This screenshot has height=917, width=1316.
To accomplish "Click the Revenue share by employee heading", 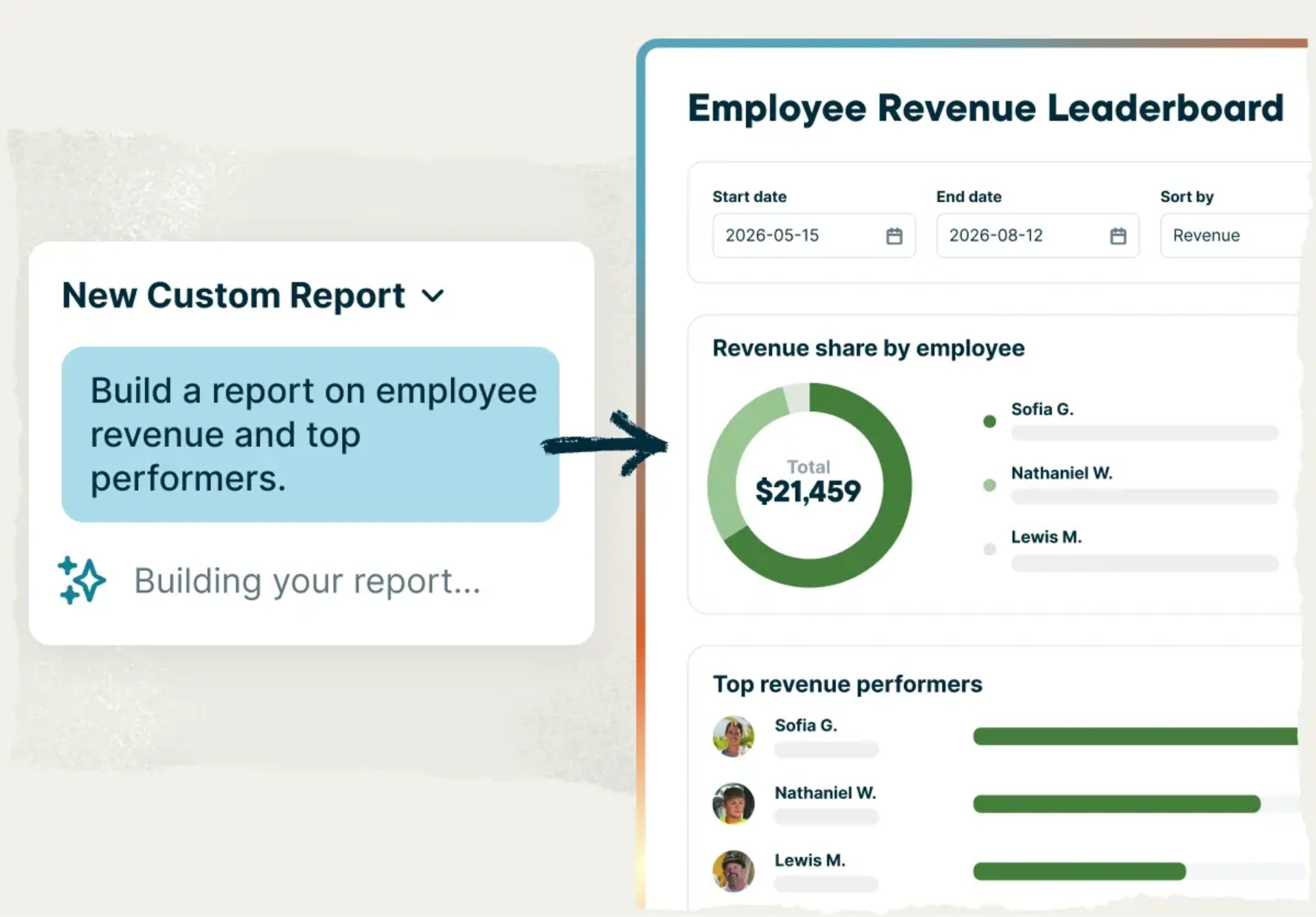I will [868, 349].
